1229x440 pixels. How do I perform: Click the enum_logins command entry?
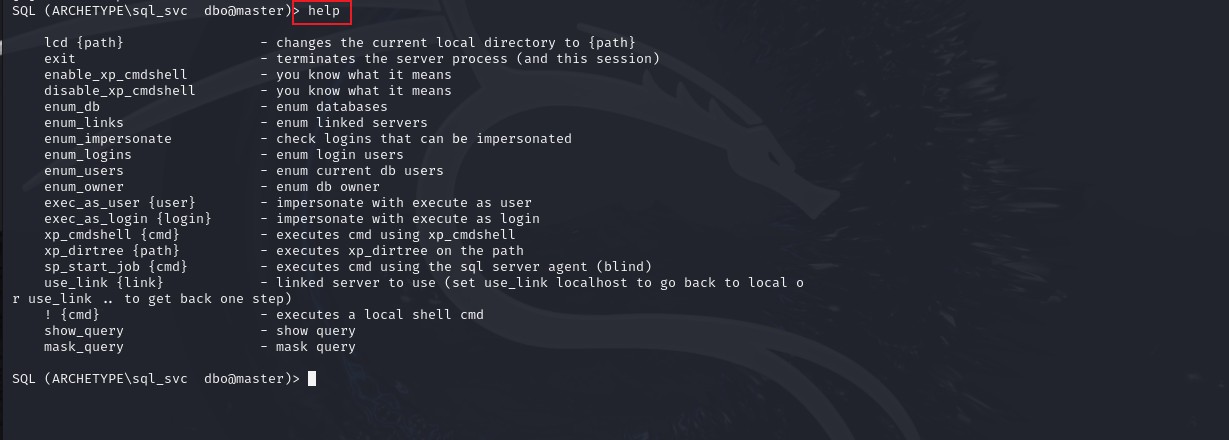(88, 155)
